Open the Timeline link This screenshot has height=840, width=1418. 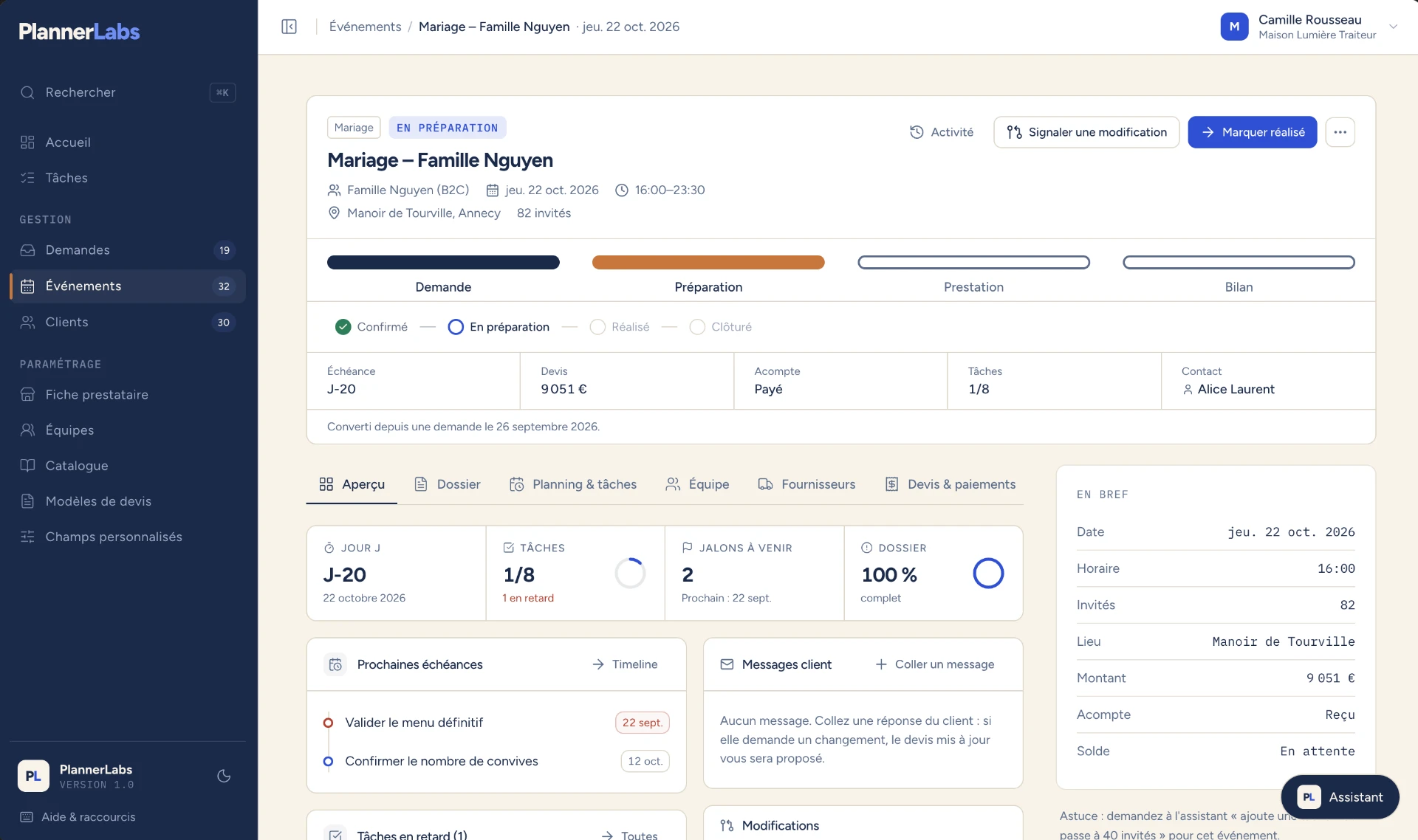click(x=625, y=664)
